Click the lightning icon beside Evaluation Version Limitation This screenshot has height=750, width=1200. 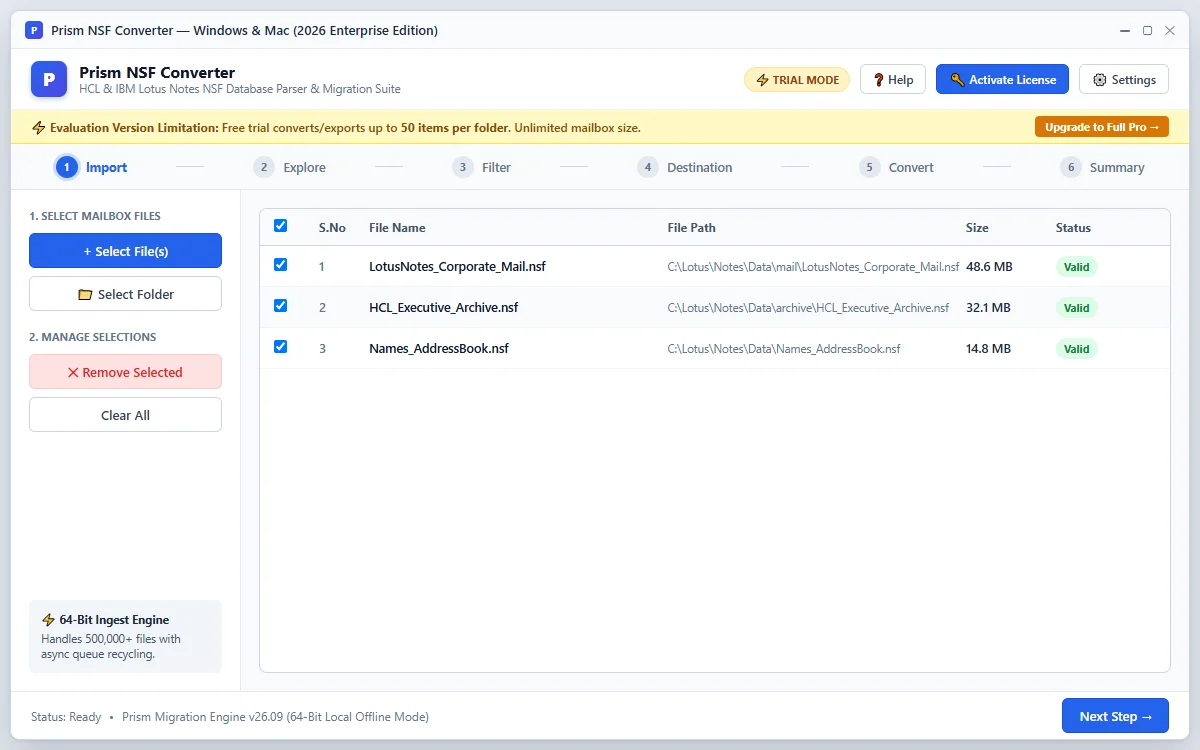click(39, 128)
